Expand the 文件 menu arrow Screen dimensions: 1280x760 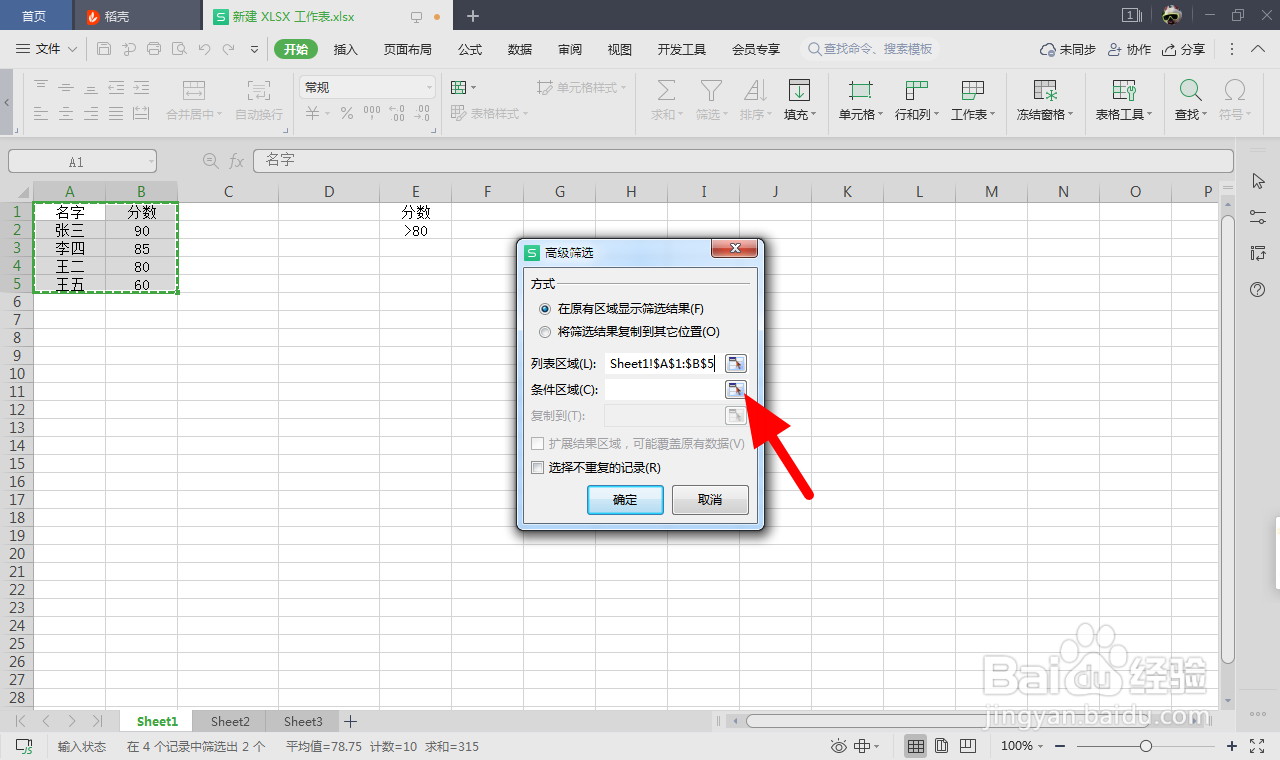(72, 49)
